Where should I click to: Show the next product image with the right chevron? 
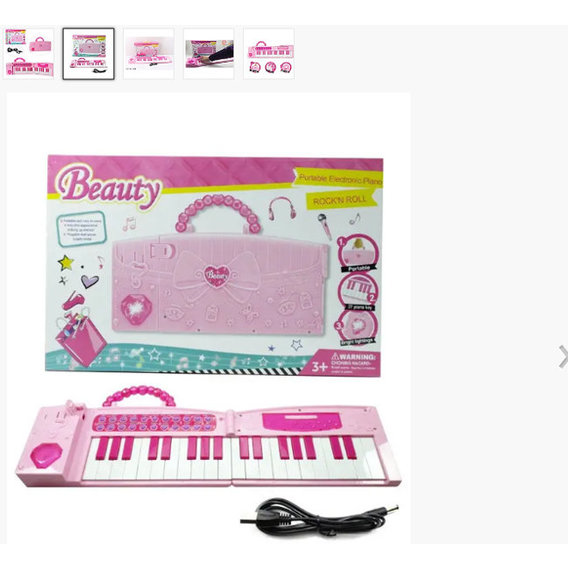click(x=563, y=357)
